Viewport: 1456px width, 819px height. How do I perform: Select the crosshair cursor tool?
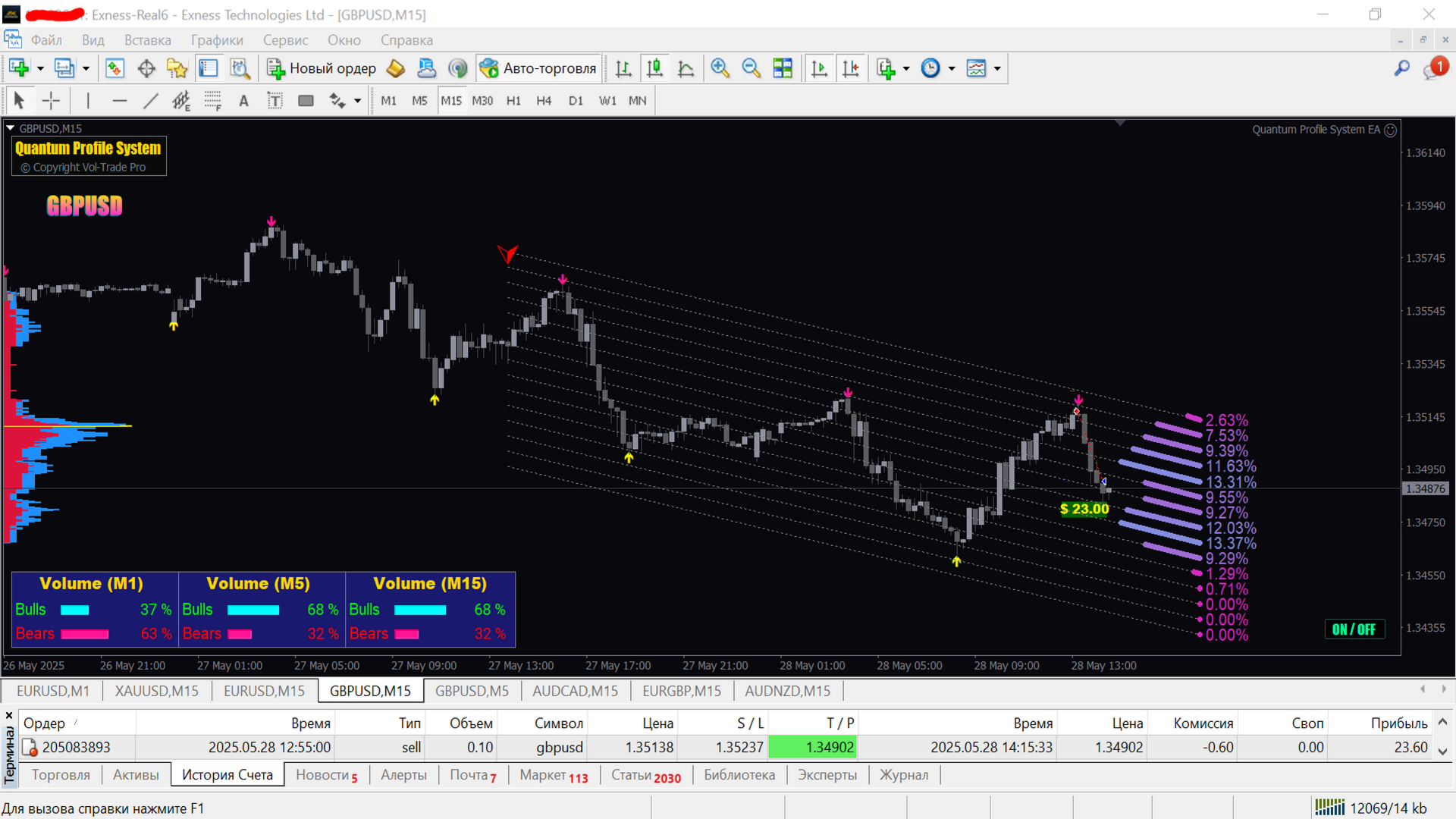(x=51, y=100)
